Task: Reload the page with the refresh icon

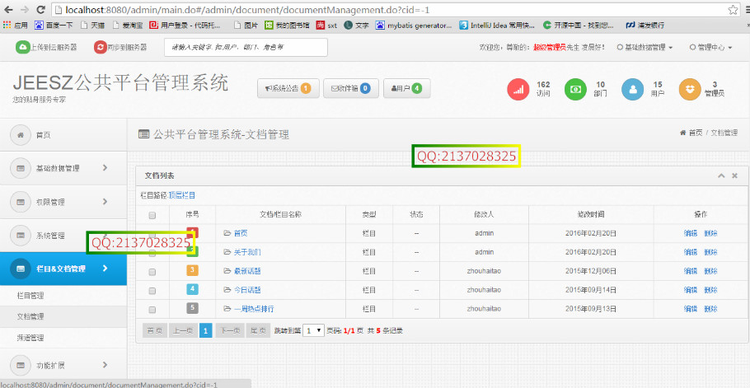Action: point(41,10)
